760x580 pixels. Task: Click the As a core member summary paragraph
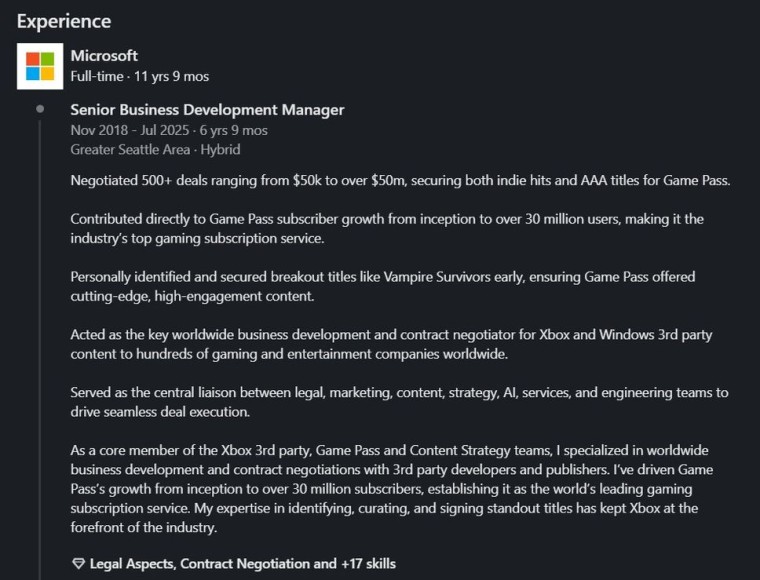click(392, 489)
